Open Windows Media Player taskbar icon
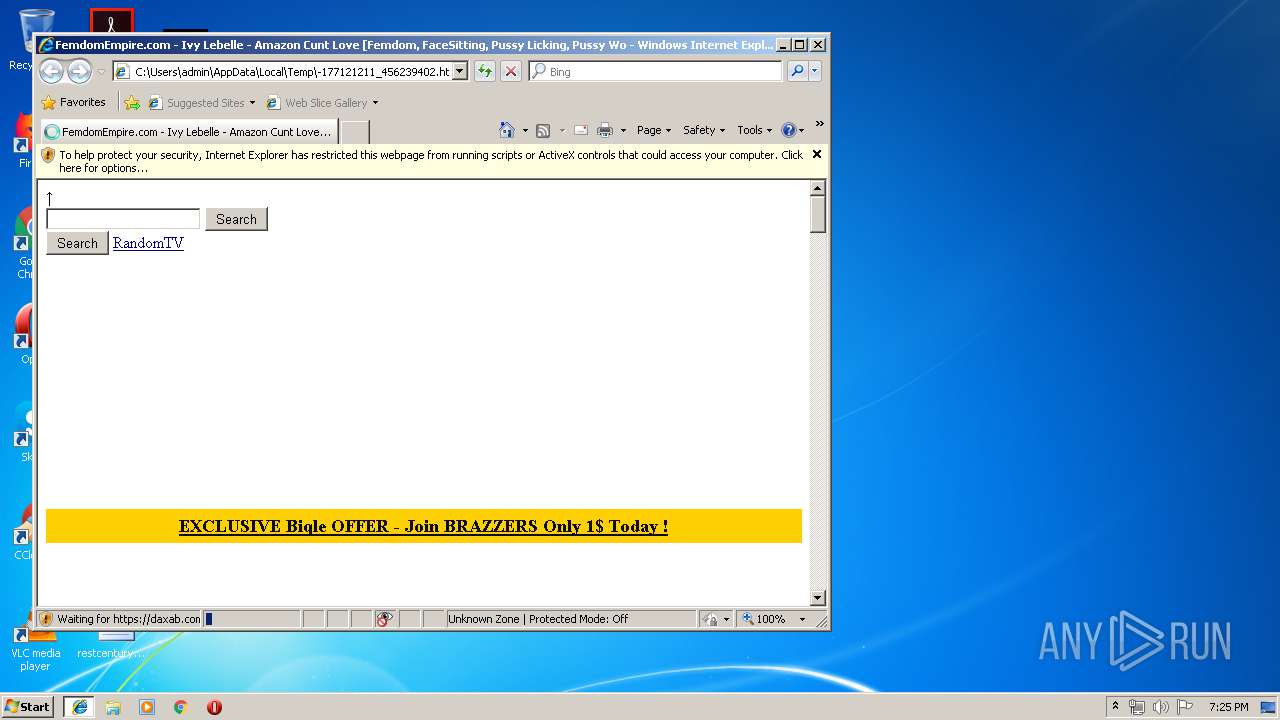 coord(147,707)
